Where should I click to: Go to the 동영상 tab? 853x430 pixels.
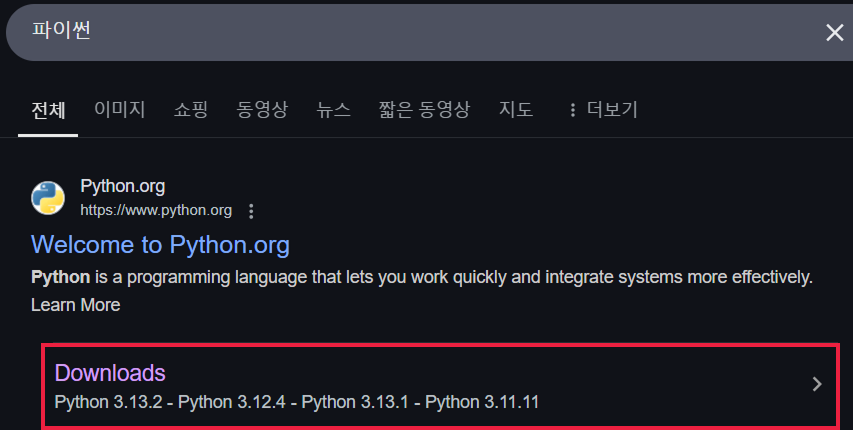[262, 110]
